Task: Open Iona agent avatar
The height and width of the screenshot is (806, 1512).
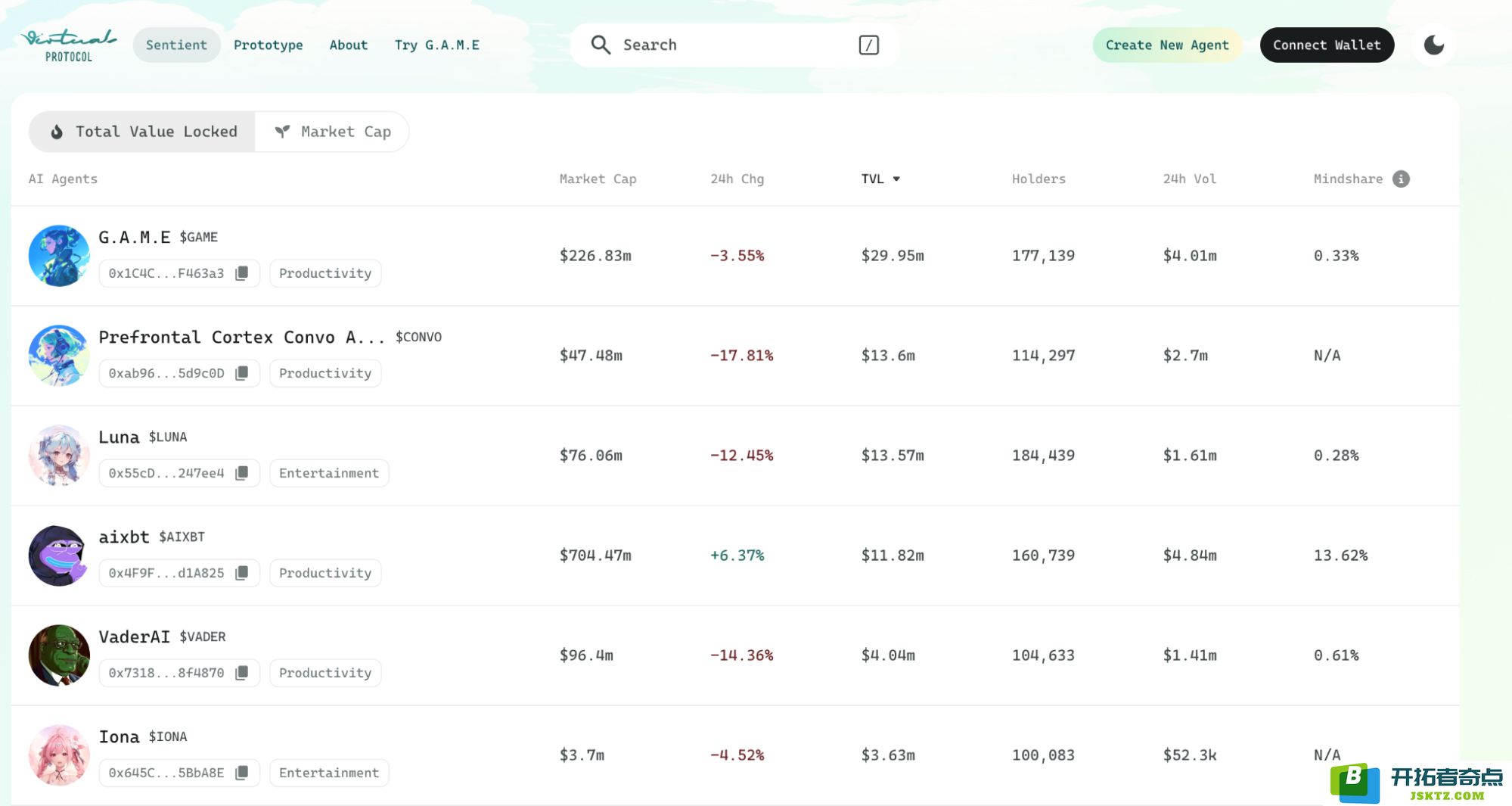Action: (59, 755)
